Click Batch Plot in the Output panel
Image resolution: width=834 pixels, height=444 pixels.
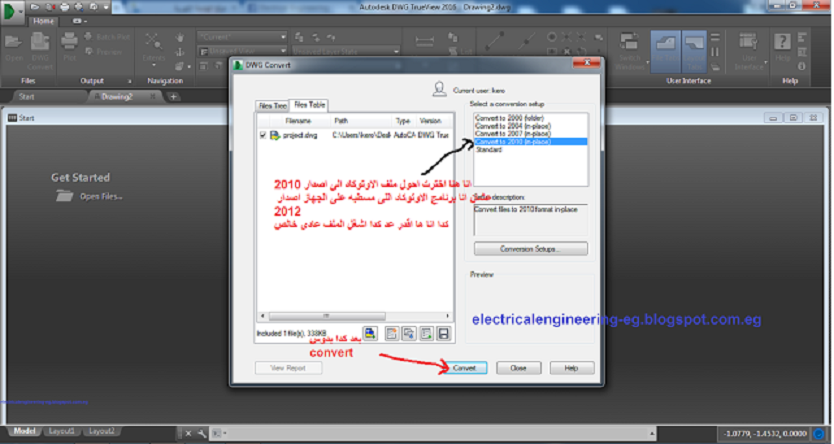click(107, 37)
